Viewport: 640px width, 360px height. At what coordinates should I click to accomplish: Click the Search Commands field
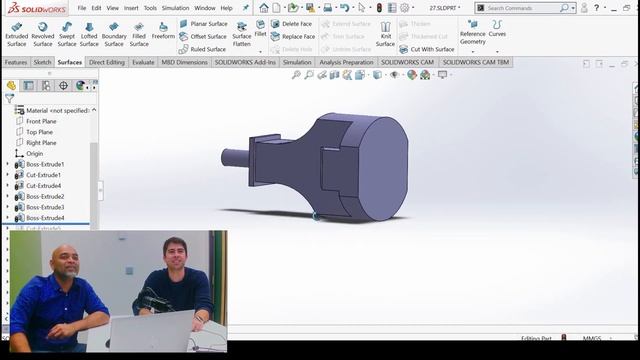tap(525, 8)
